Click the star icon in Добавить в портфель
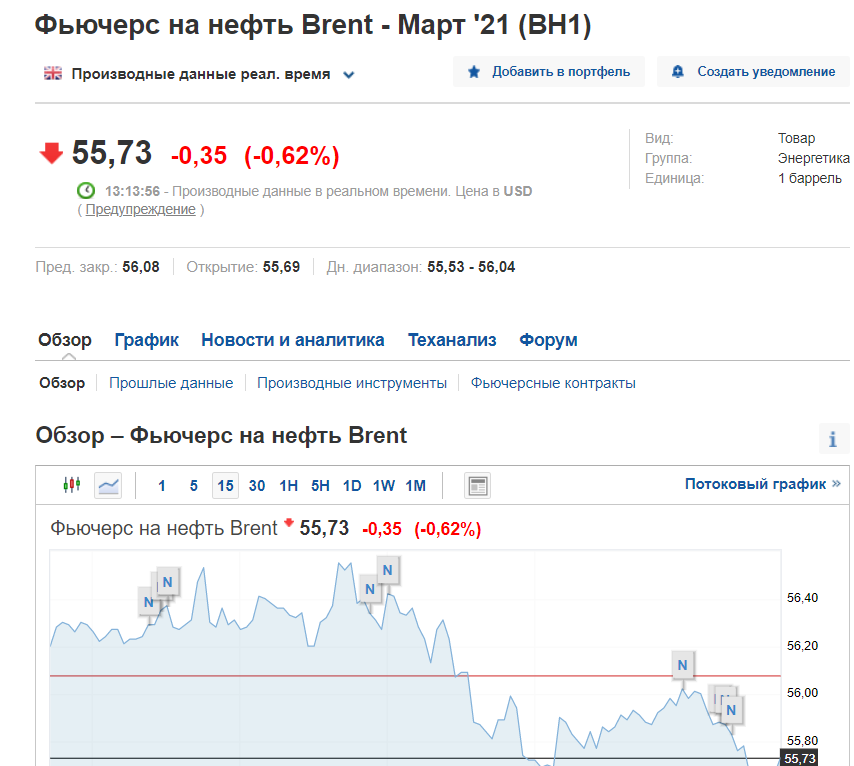This screenshot has height=766, width=854. coord(474,71)
